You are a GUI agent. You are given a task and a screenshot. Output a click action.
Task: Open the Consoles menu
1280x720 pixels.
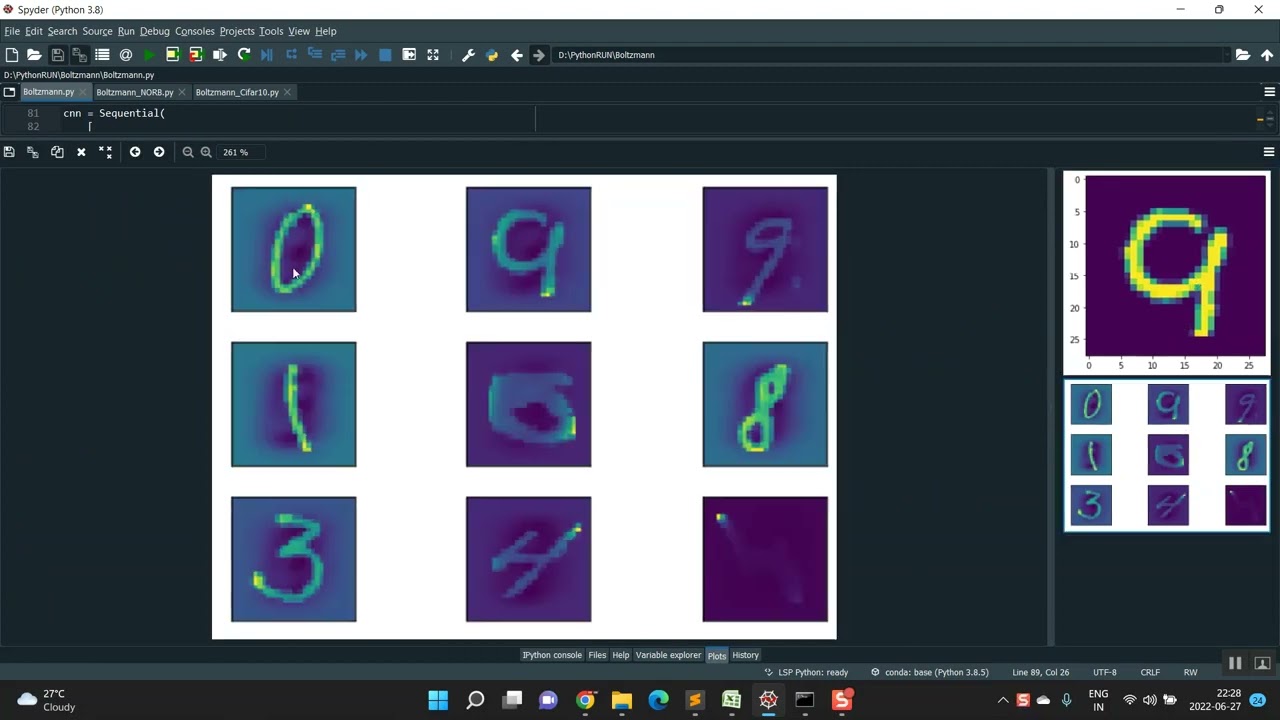(195, 31)
